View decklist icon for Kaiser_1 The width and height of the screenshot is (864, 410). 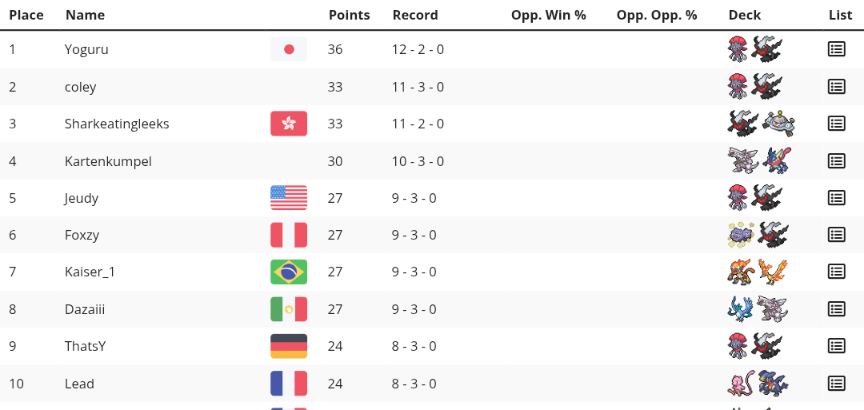(837, 272)
